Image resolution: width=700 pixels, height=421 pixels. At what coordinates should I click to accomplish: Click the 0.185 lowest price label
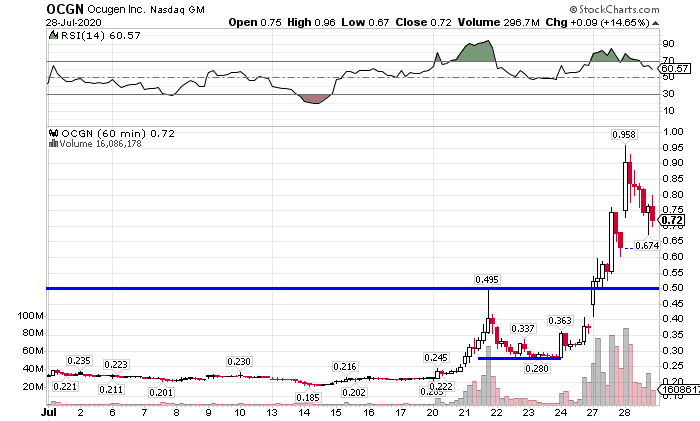click(308, 397)
